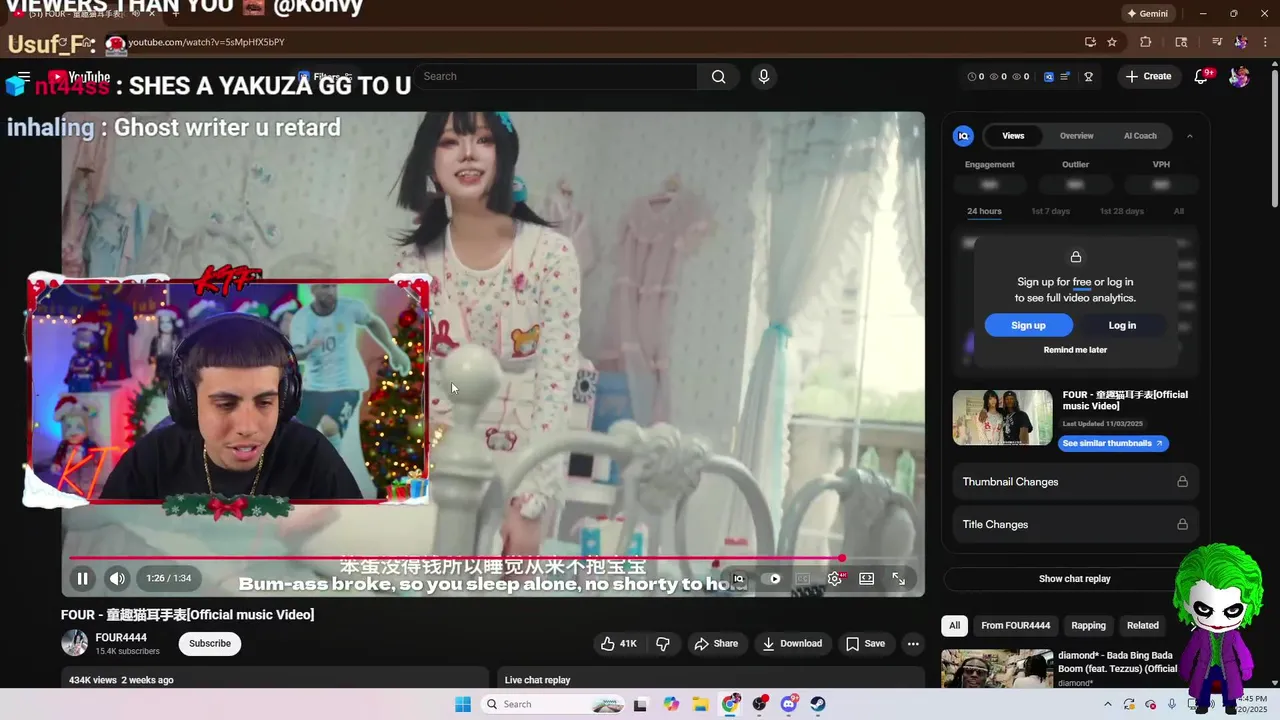Toggle the autoplay switch in the player
Screen dimensions: 1280x720
(771, 578)
